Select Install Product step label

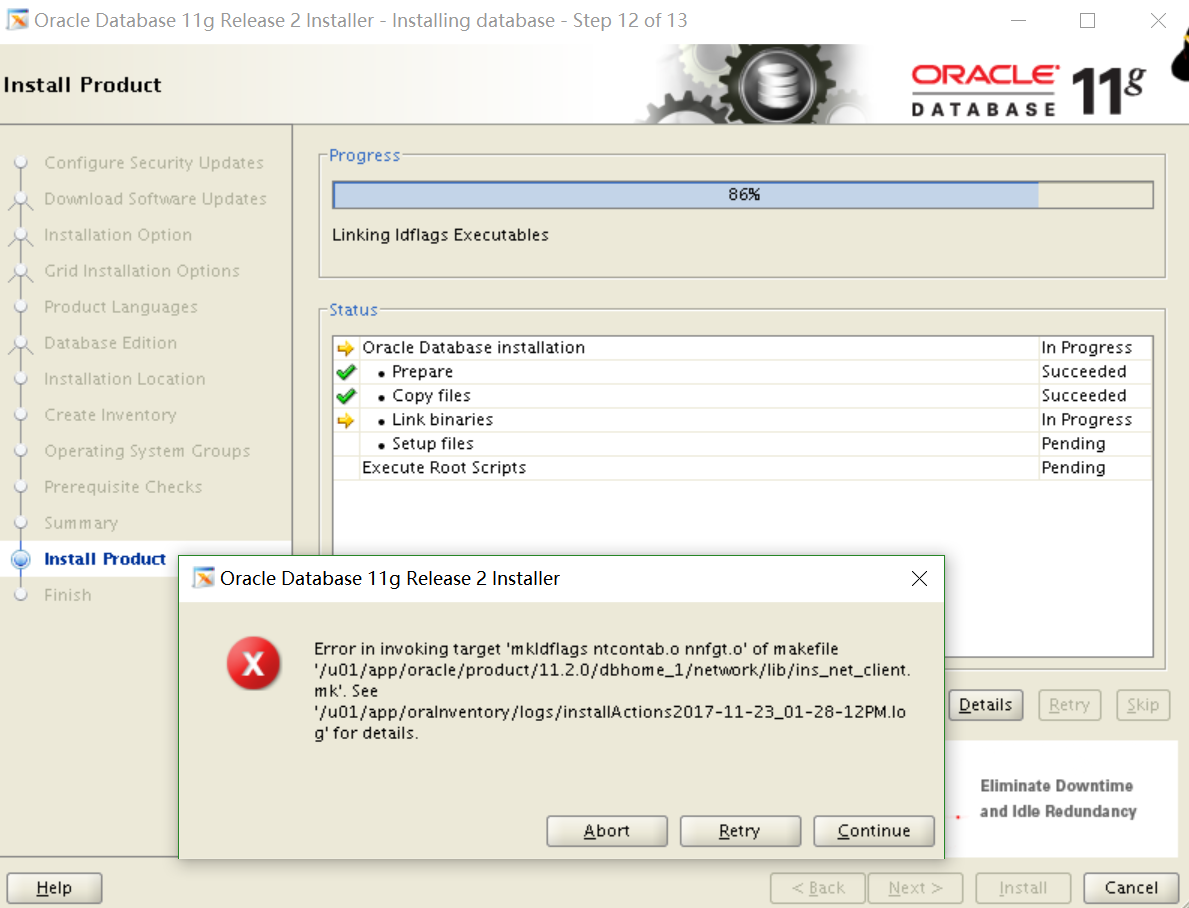[x=105, y=559]
